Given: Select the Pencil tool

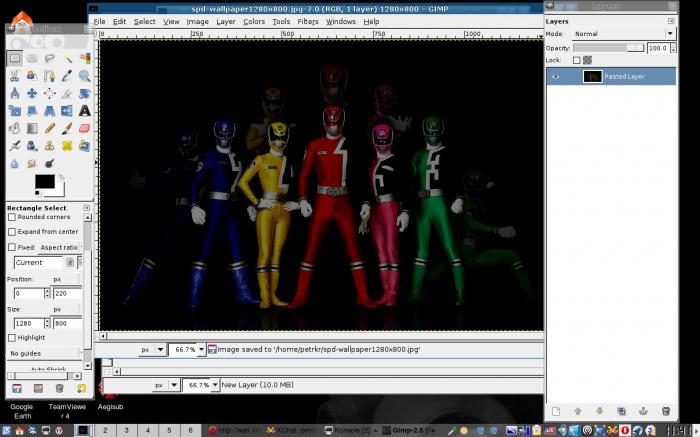Looking at the screenshot, I should coord(50,128).
